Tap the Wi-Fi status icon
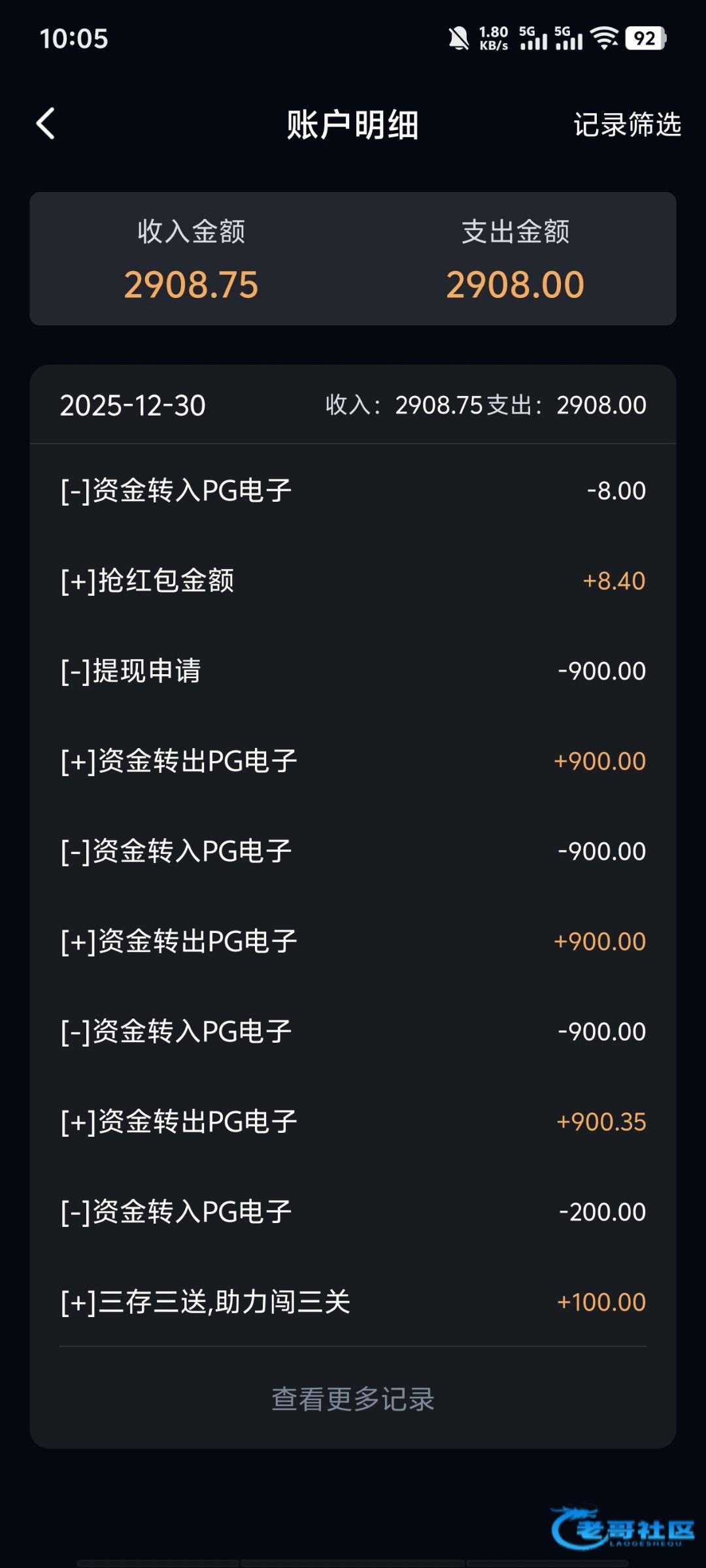706x1568 pixels. point(605,38)
